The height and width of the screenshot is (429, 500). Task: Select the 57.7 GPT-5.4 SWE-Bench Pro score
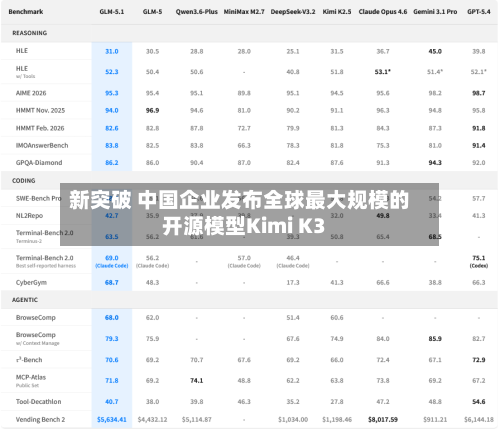[479, 198]
